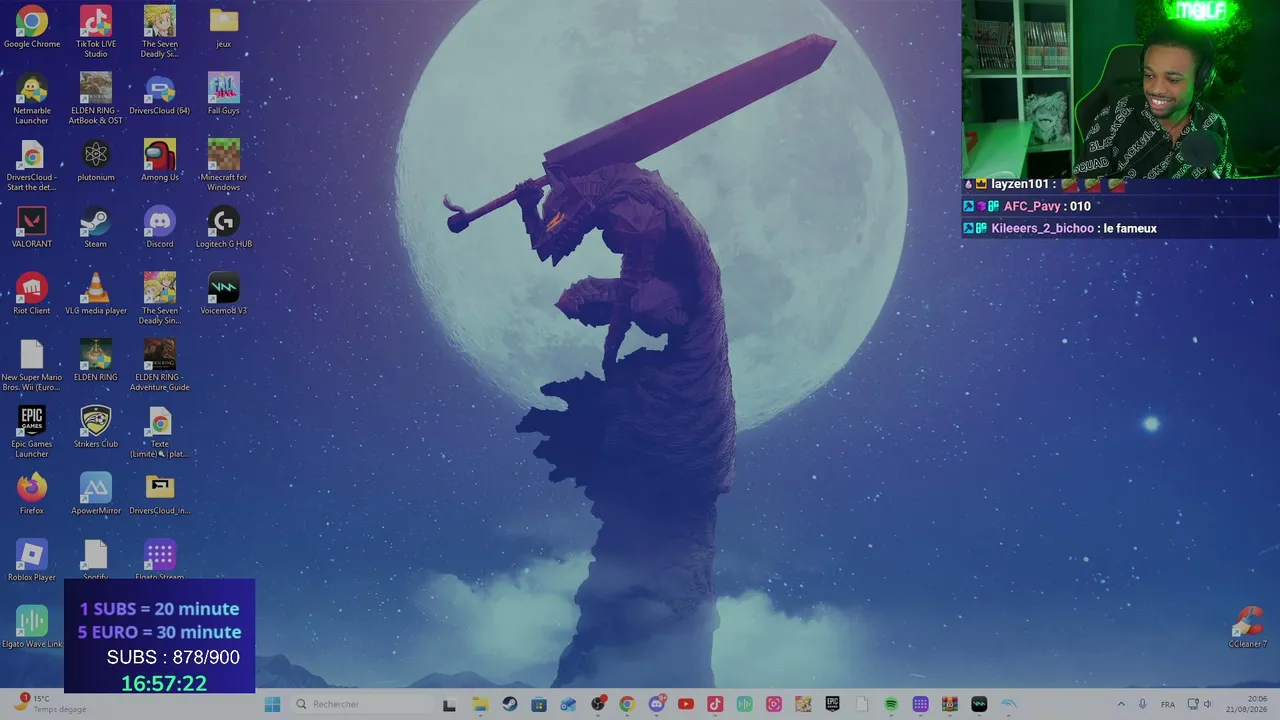Open the VLC media player shortcut

(x=96, y=294)
